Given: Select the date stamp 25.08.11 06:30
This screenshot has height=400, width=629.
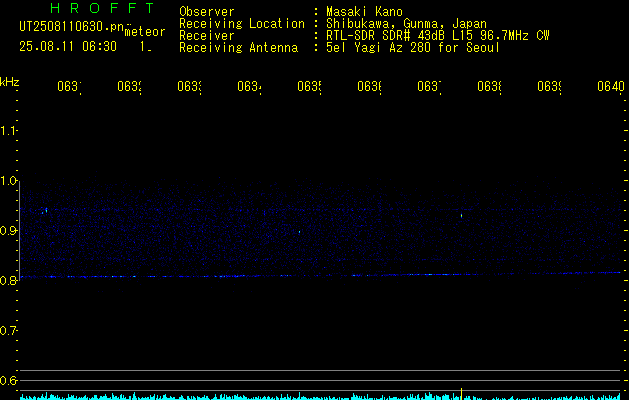Looking at the screenshot, I should (x=68, y=47).
